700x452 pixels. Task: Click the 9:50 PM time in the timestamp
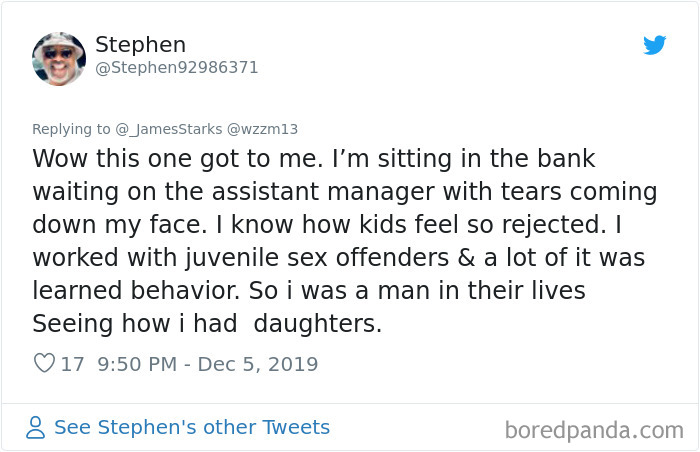pyautogui.click(x=139, y=364)
